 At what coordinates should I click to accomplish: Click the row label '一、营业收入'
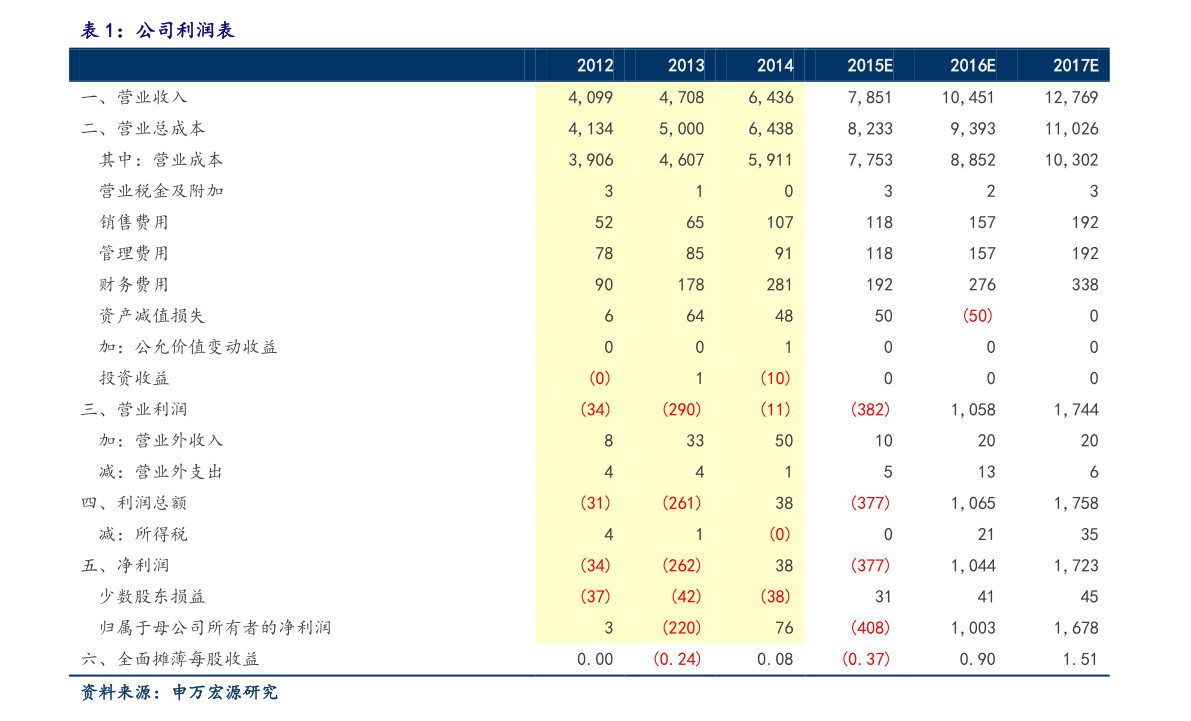(134, 97)
